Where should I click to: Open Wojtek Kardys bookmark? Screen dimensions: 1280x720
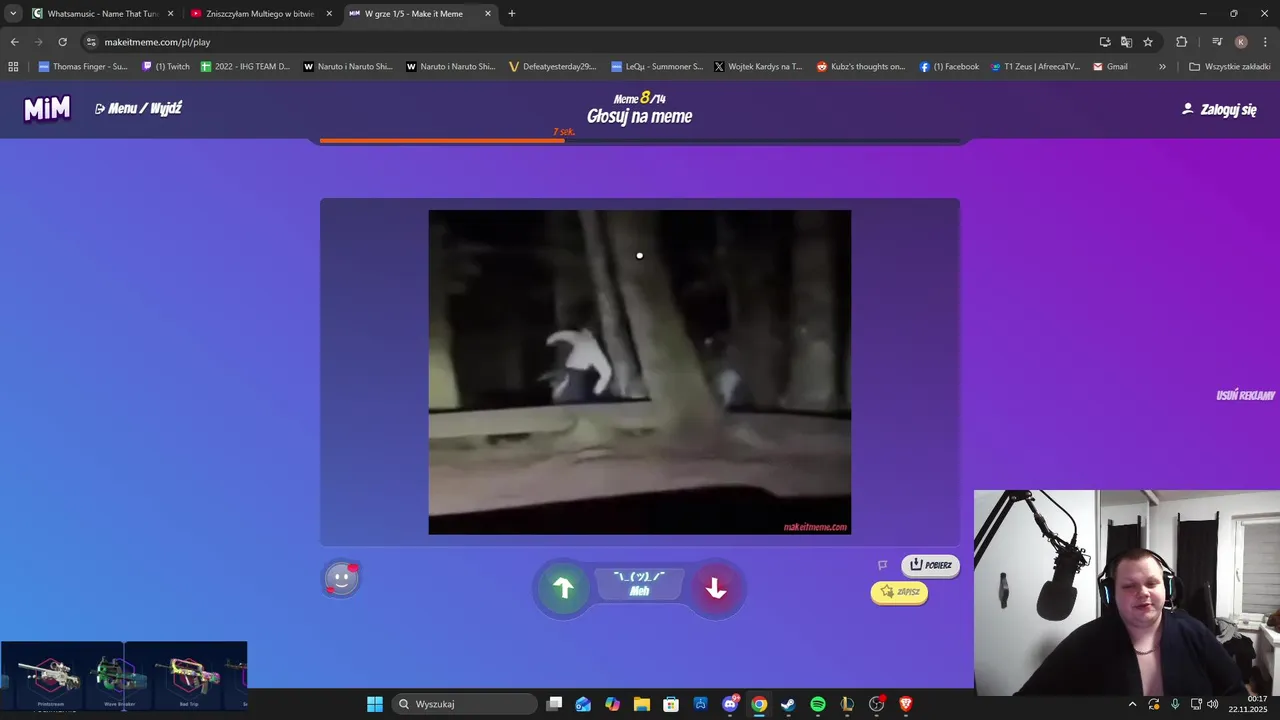pyautogui.click(x=758, y=67)
